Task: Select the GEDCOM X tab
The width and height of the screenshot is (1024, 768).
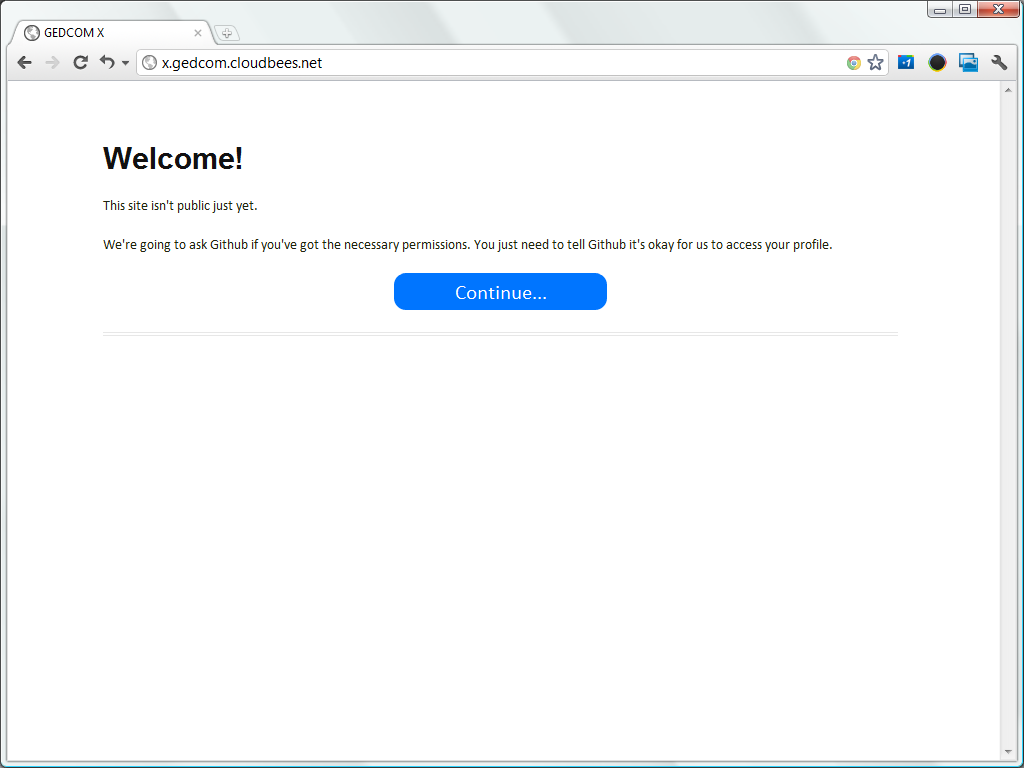Action: point(111,33)
